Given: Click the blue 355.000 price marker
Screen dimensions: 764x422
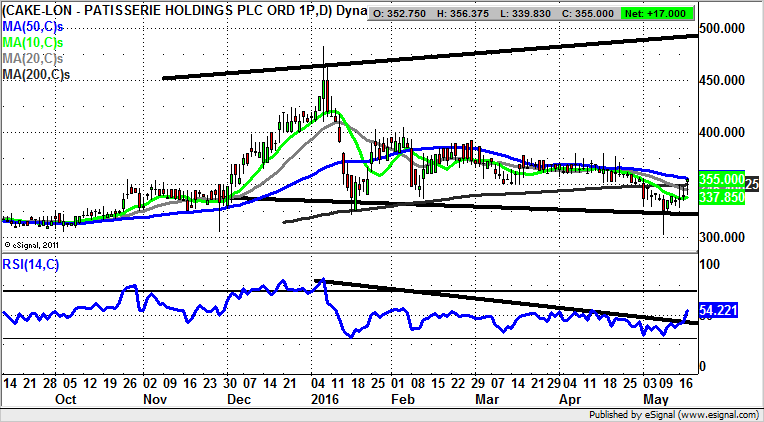Looking at the screenshot, I should pos(721,178).
